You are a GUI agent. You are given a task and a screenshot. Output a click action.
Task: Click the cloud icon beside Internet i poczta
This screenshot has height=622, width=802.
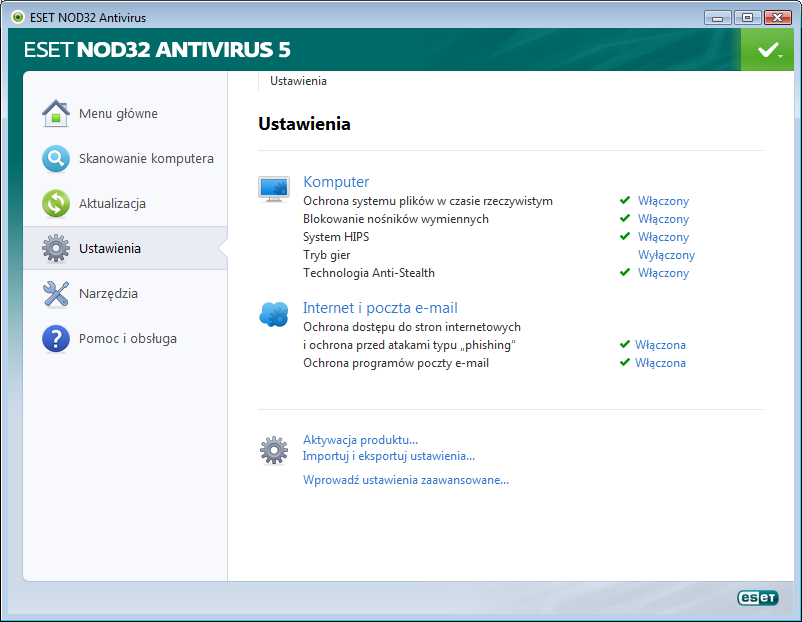click(274, 314)
